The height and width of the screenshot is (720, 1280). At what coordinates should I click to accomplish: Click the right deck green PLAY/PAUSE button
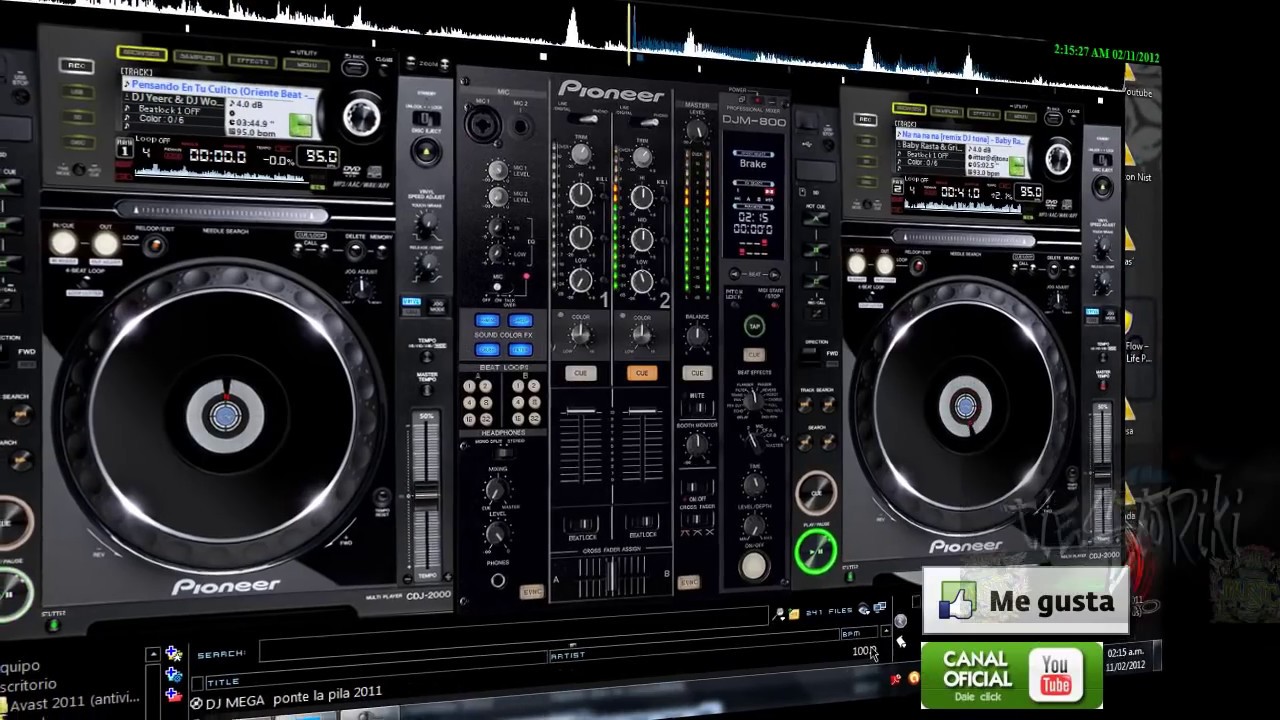click(816, 551)
